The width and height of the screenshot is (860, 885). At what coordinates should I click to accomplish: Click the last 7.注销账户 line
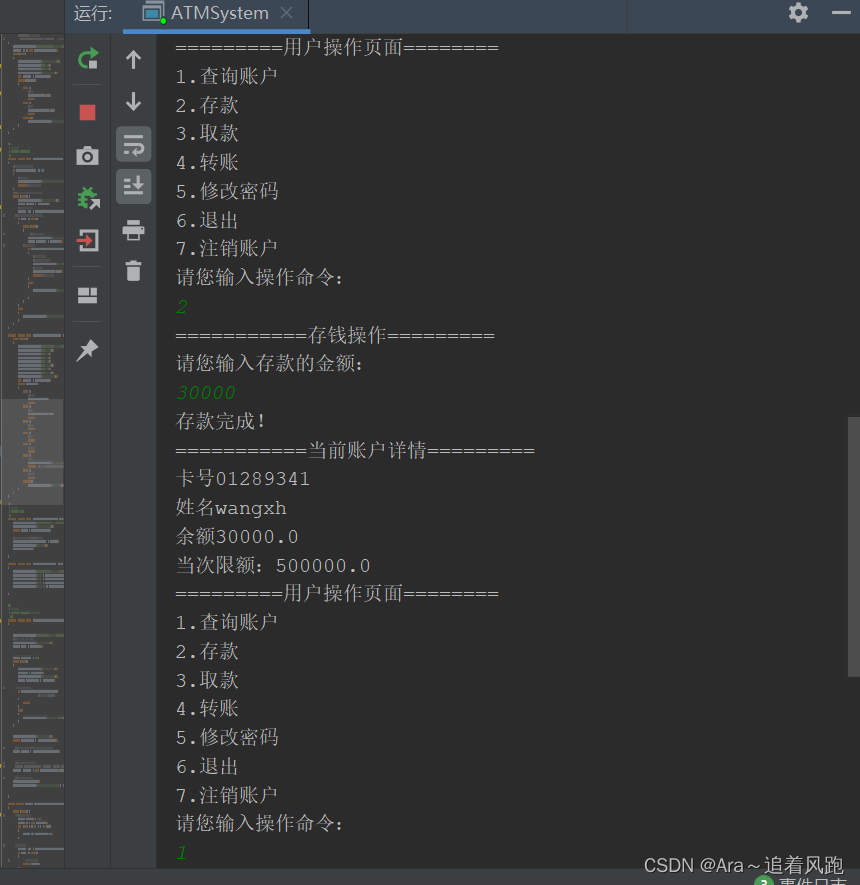226,795
